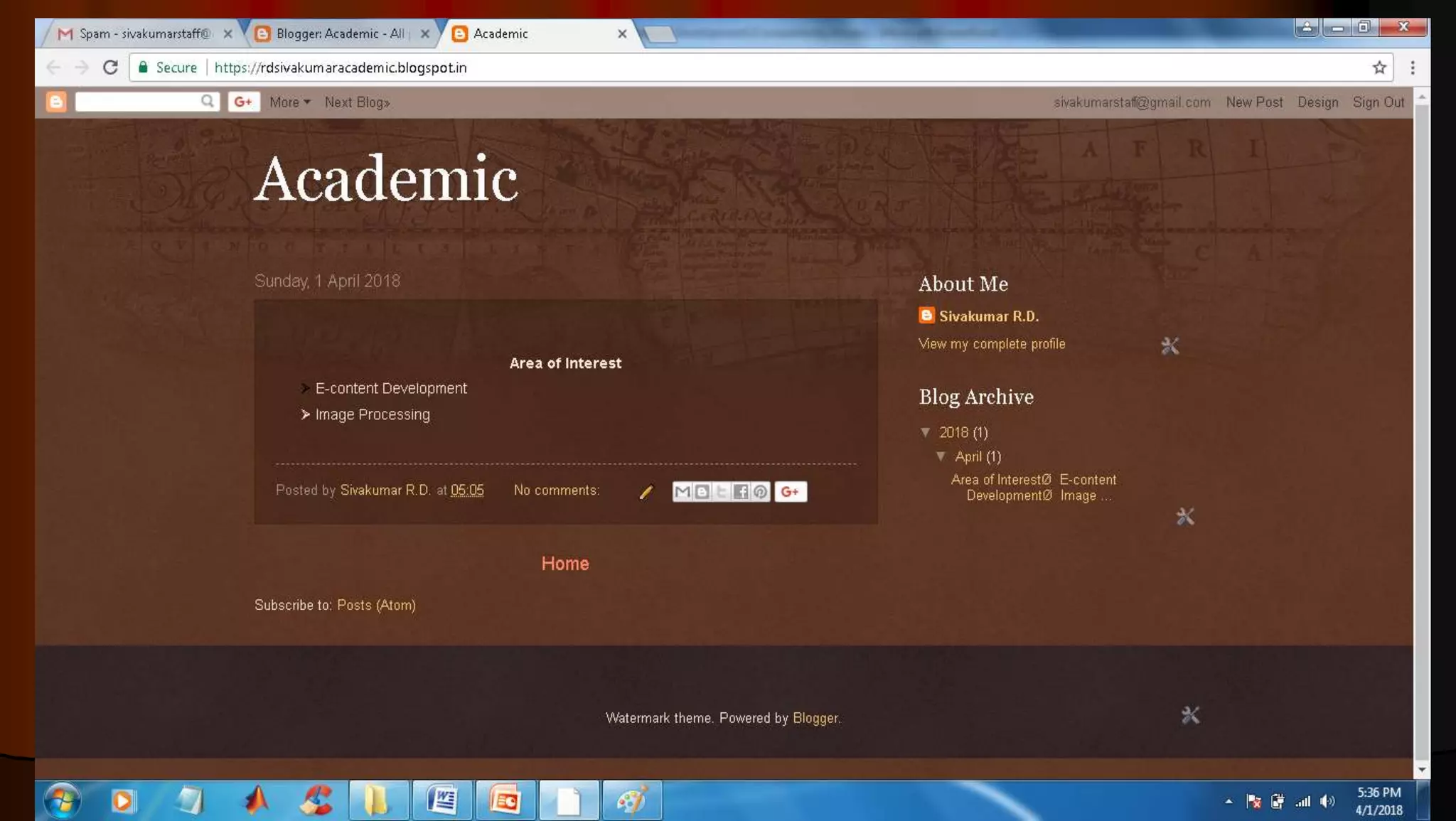Viewport: 1456px width, 821px height.
Task: Collapse the 2018 archive year
Action: 926,432
